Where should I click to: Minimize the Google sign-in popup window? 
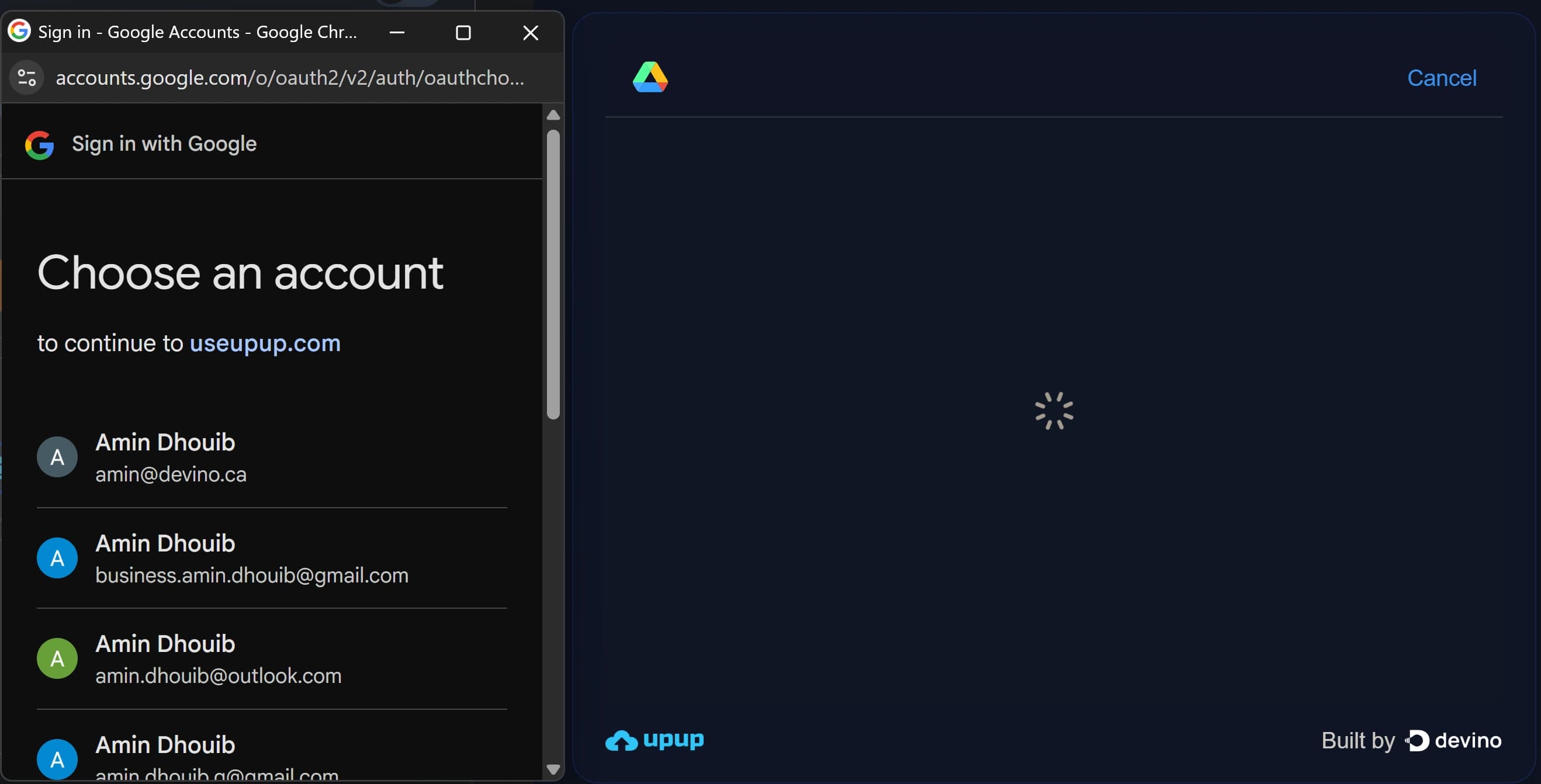[397, 32]
